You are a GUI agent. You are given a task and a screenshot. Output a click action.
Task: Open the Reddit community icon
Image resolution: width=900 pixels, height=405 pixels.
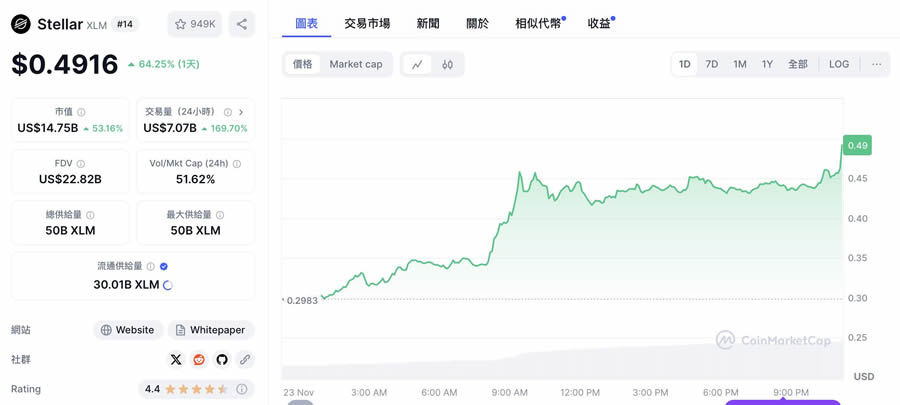click(199, 359)
